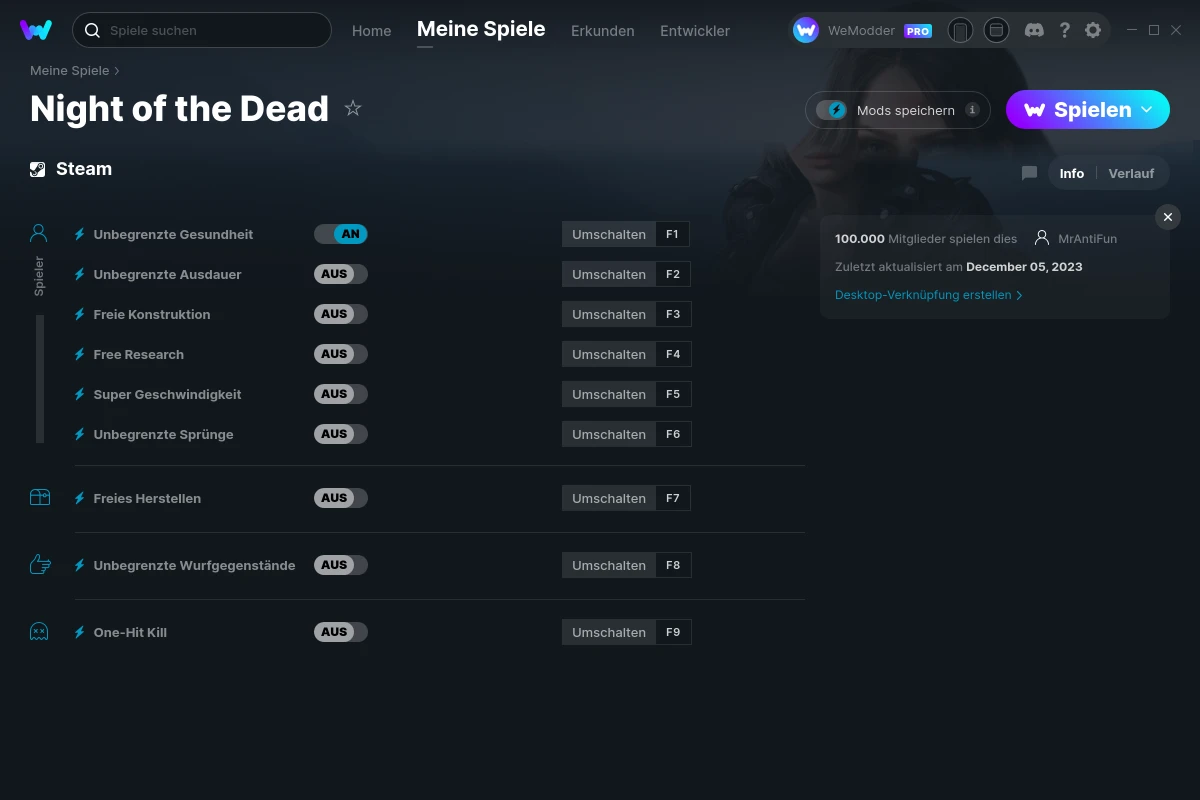The height and width of the screenshot is (800, 1200).
Task: Switch to Verlauf tab
Action: (1131, 173)
